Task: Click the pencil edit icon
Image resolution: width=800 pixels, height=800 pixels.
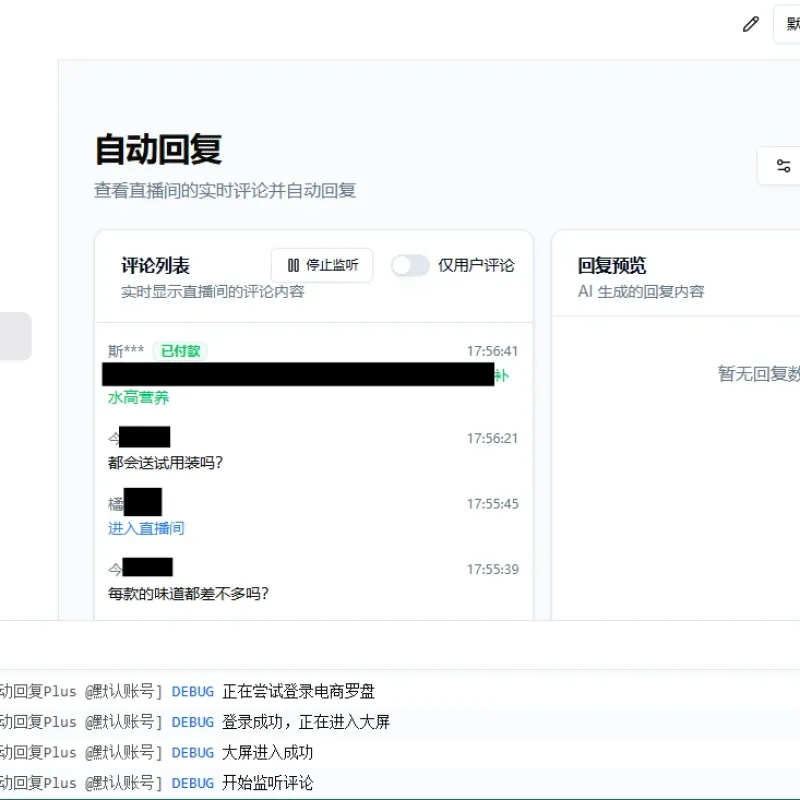Action: pyautogui.click(x=751, y=24)
